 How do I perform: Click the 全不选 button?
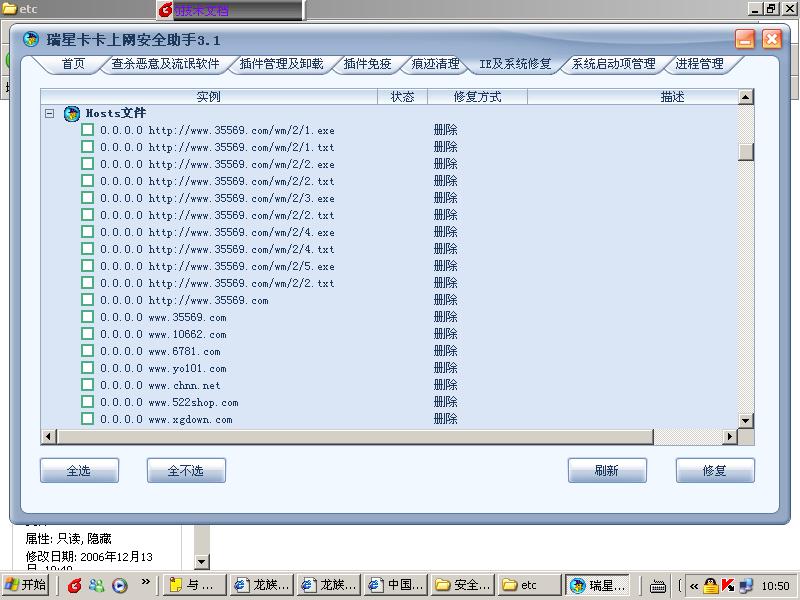(x=186, y=470)
